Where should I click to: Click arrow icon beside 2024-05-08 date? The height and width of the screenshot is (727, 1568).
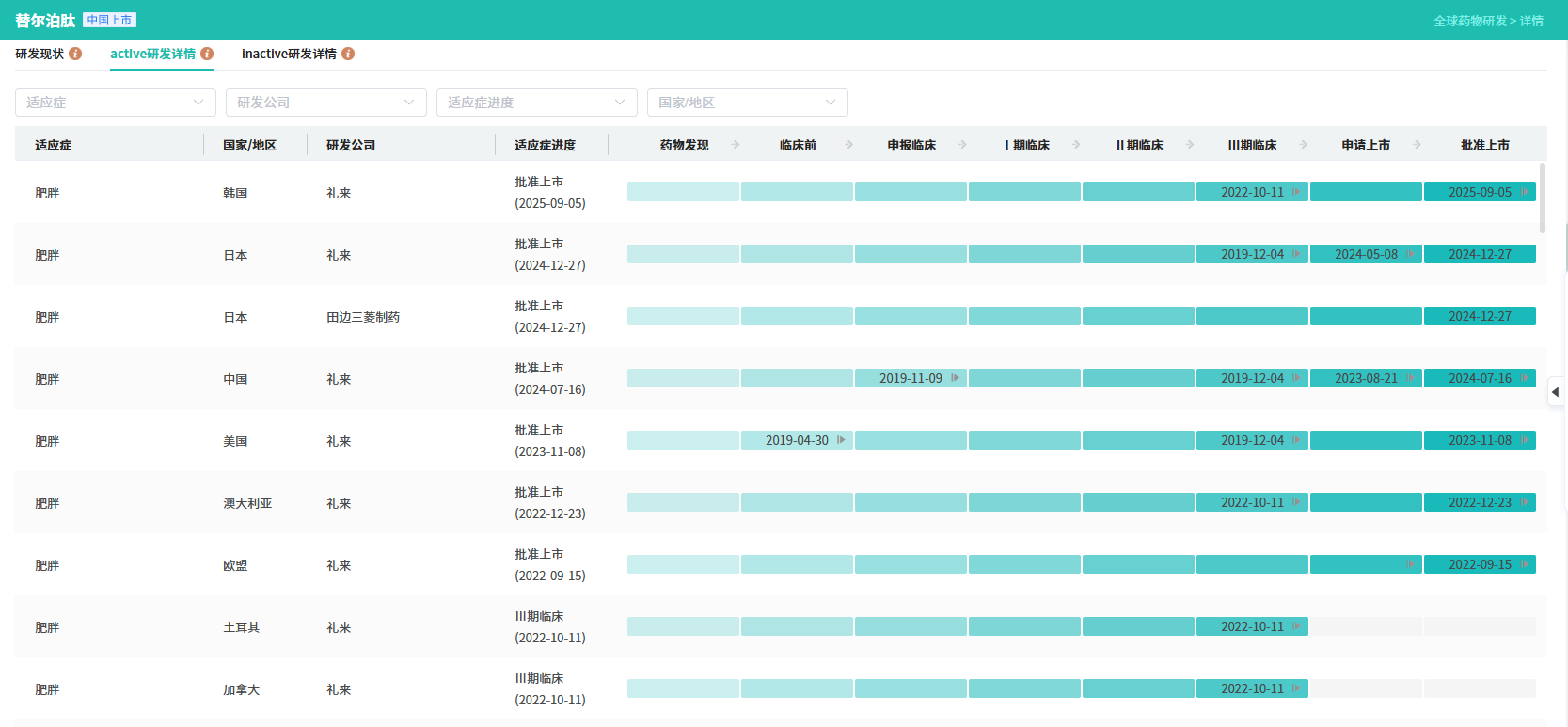pyautogui.click(x=1410, y=254)
